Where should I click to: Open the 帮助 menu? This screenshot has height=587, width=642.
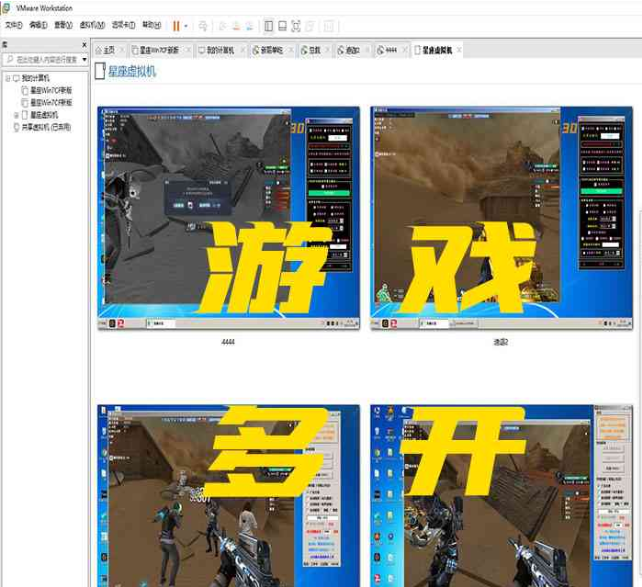click(x=151, y=25)
